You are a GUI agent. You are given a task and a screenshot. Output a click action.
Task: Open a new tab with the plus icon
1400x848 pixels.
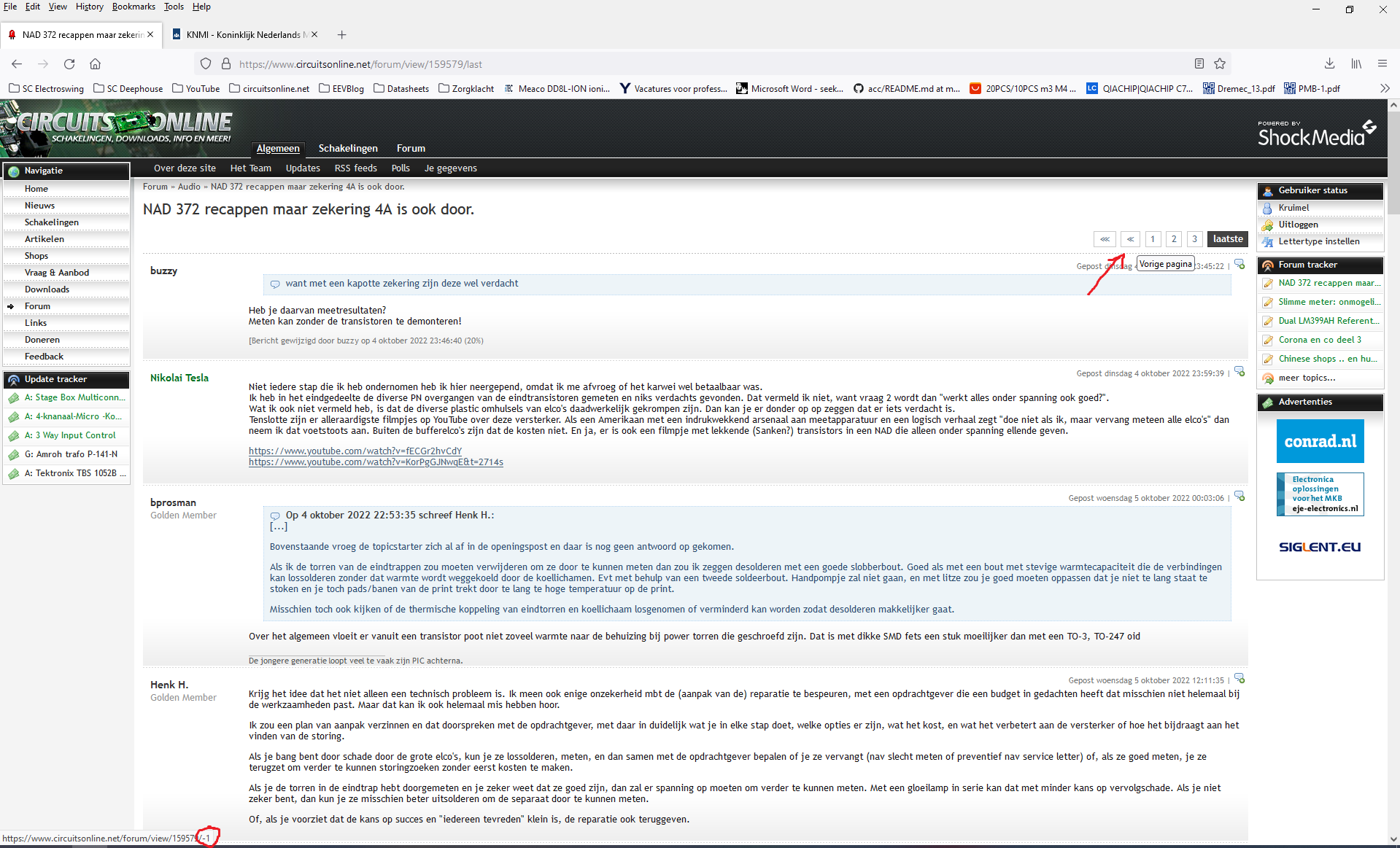pos(341,34)
